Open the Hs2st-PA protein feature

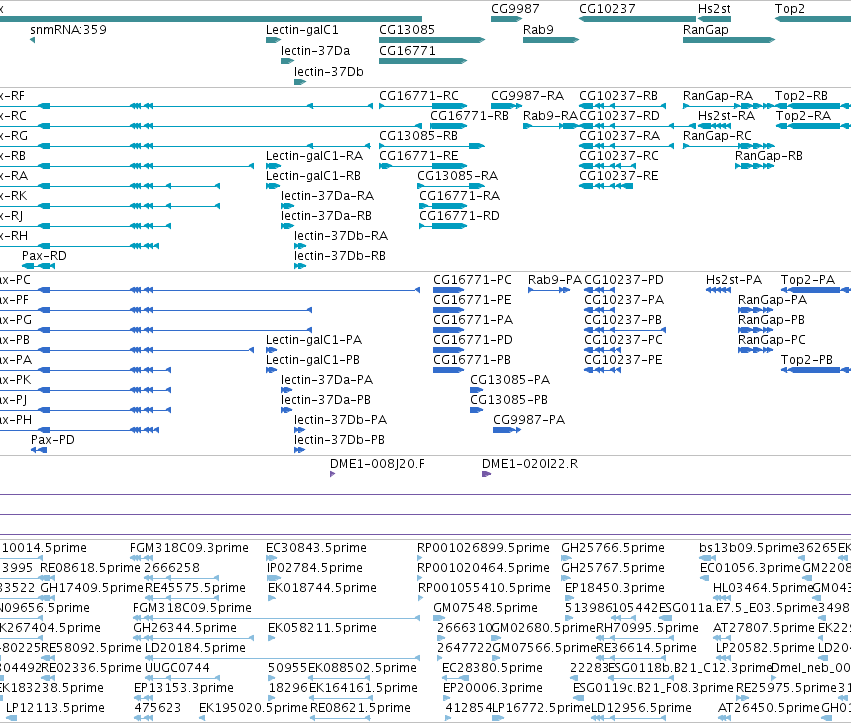719,290
